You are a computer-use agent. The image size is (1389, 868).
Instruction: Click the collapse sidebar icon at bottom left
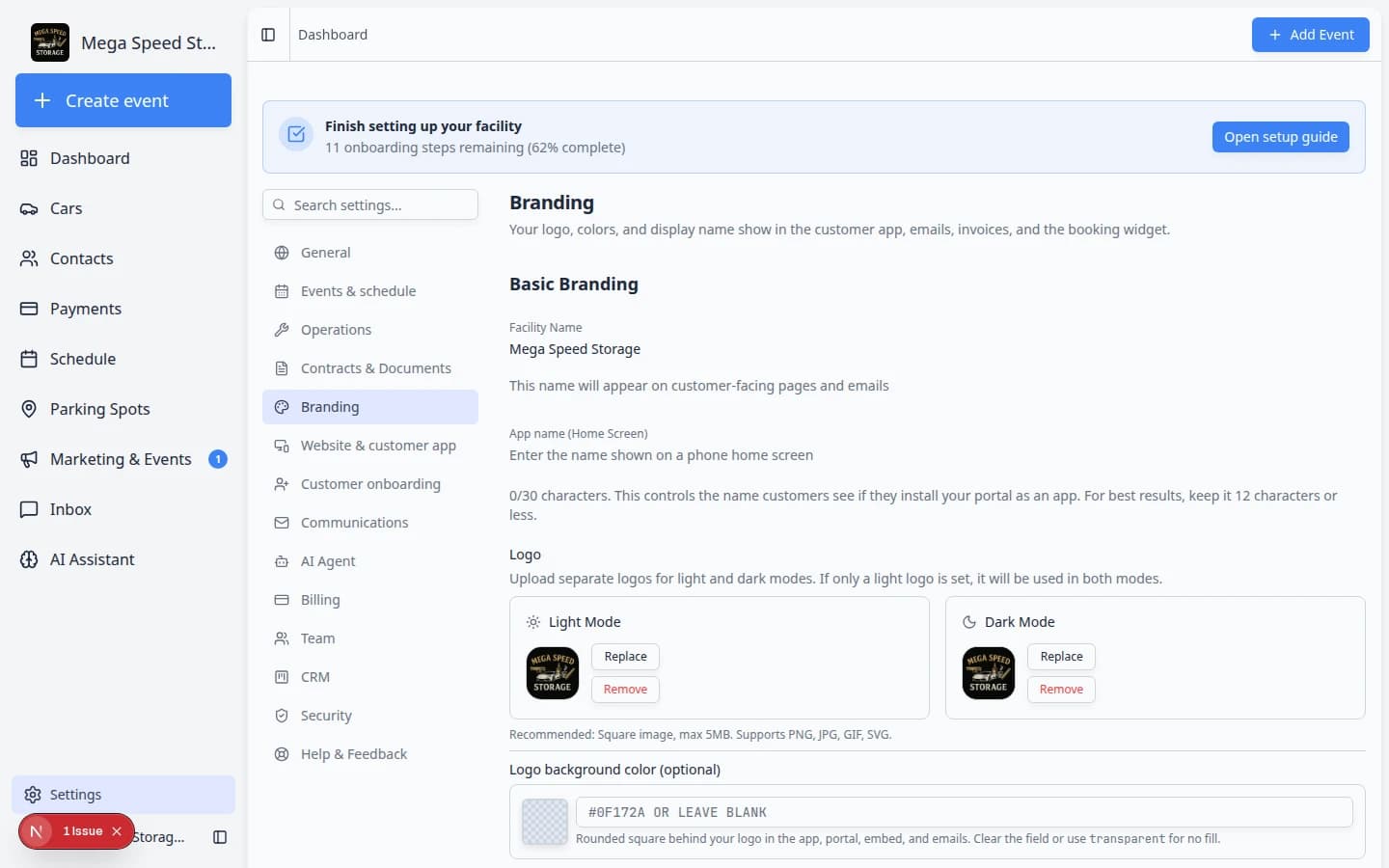pyautogui.click(x=220, y=837)
